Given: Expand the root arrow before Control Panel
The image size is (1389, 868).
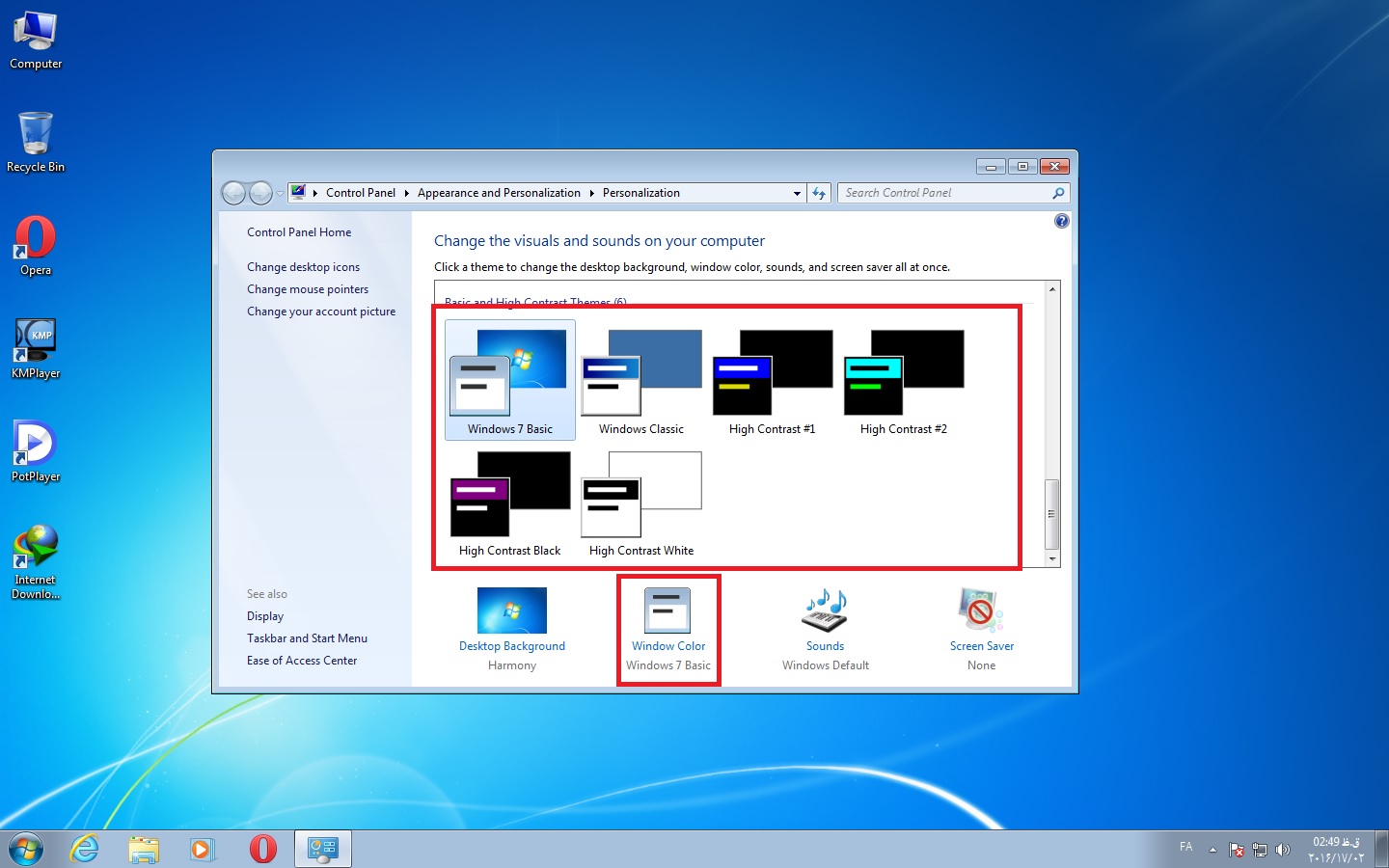Looking at the screenshot, I should pos(315,193).
